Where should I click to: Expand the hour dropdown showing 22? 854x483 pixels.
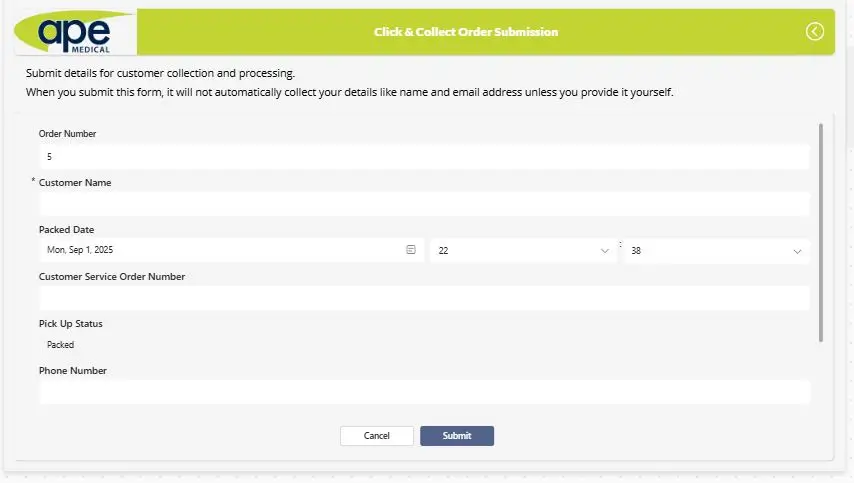523,250
